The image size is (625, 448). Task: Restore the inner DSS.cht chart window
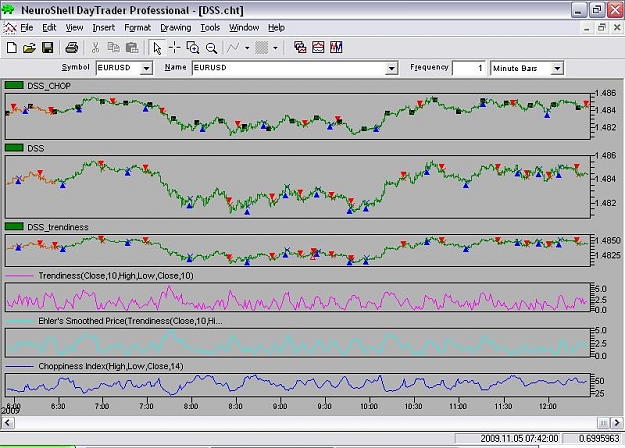pyautogui.click(x=602, y=28)
